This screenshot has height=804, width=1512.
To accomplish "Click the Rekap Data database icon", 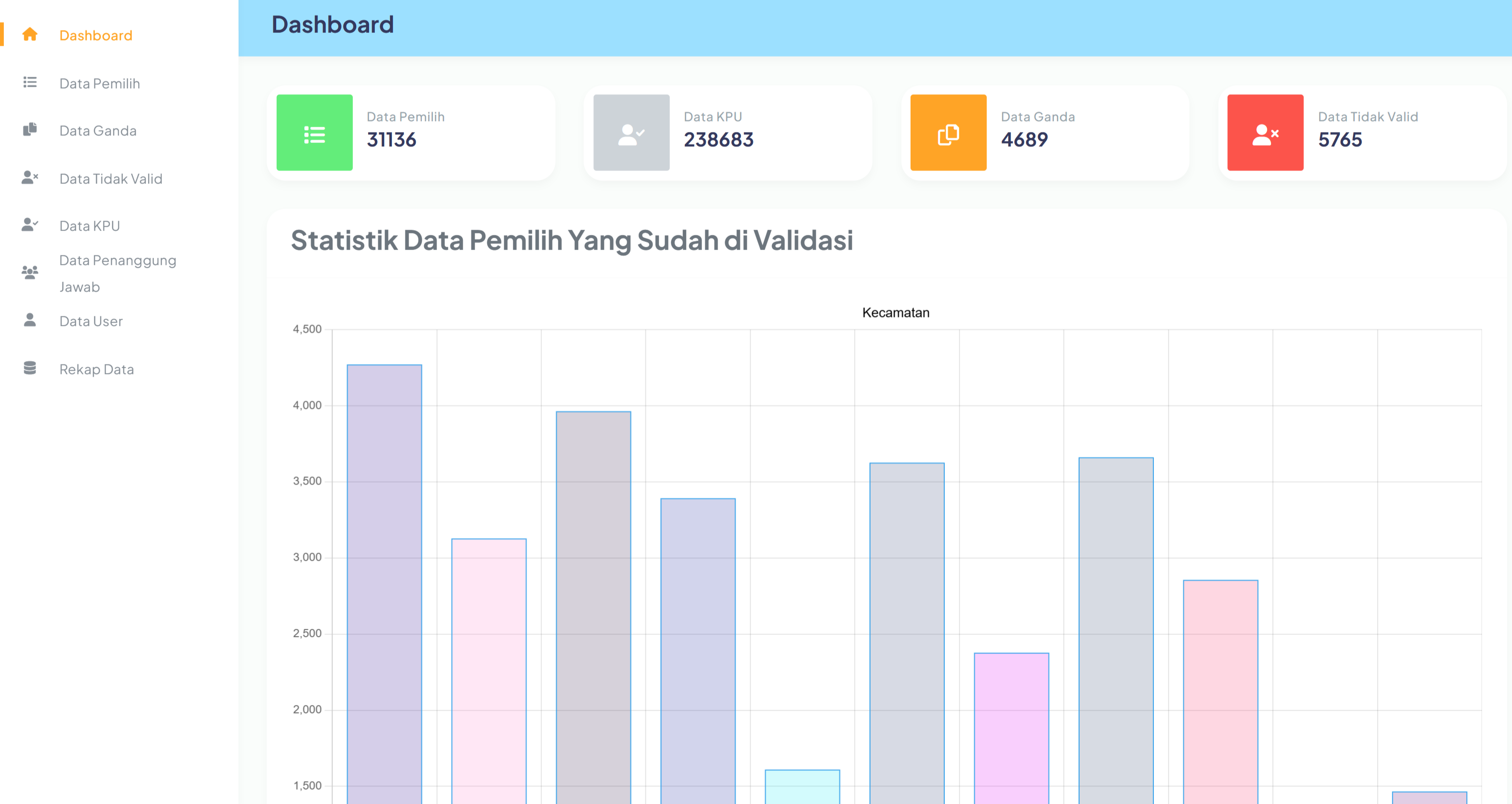I will tap(30, 368).
